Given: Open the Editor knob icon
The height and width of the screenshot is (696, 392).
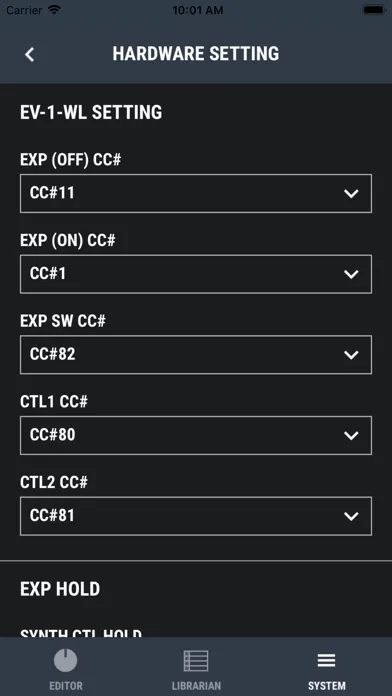Looking at the screenshot, I should point(65,660).
